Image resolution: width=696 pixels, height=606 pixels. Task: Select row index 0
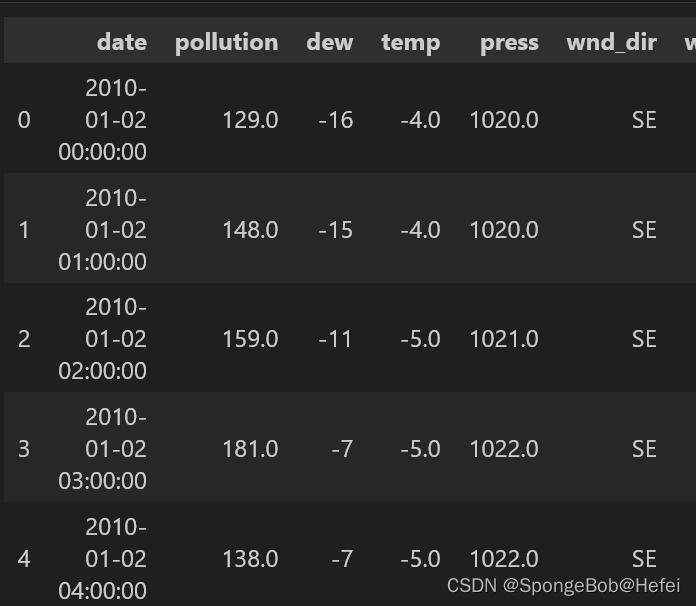click(24, 120)
